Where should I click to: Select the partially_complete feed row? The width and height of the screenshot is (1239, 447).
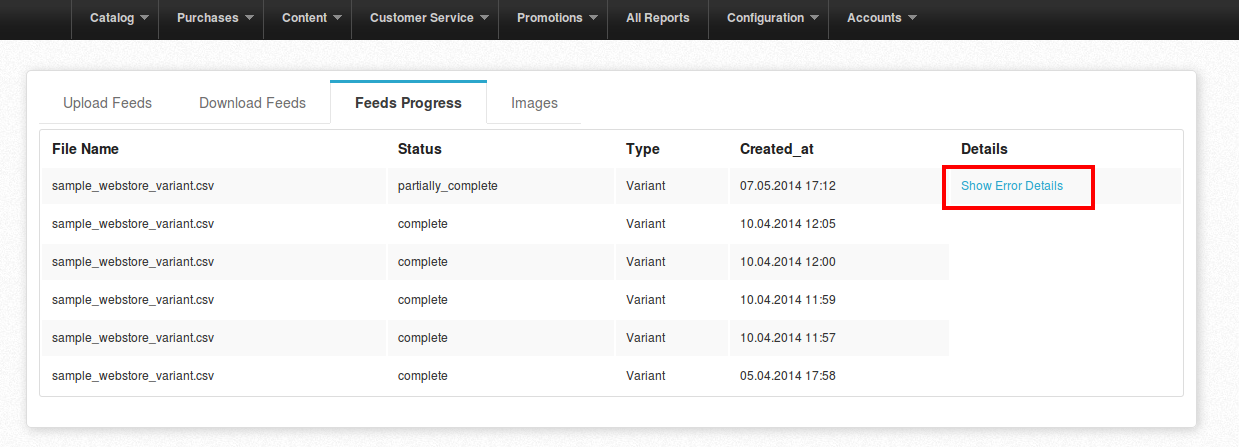tap(610, 186)
